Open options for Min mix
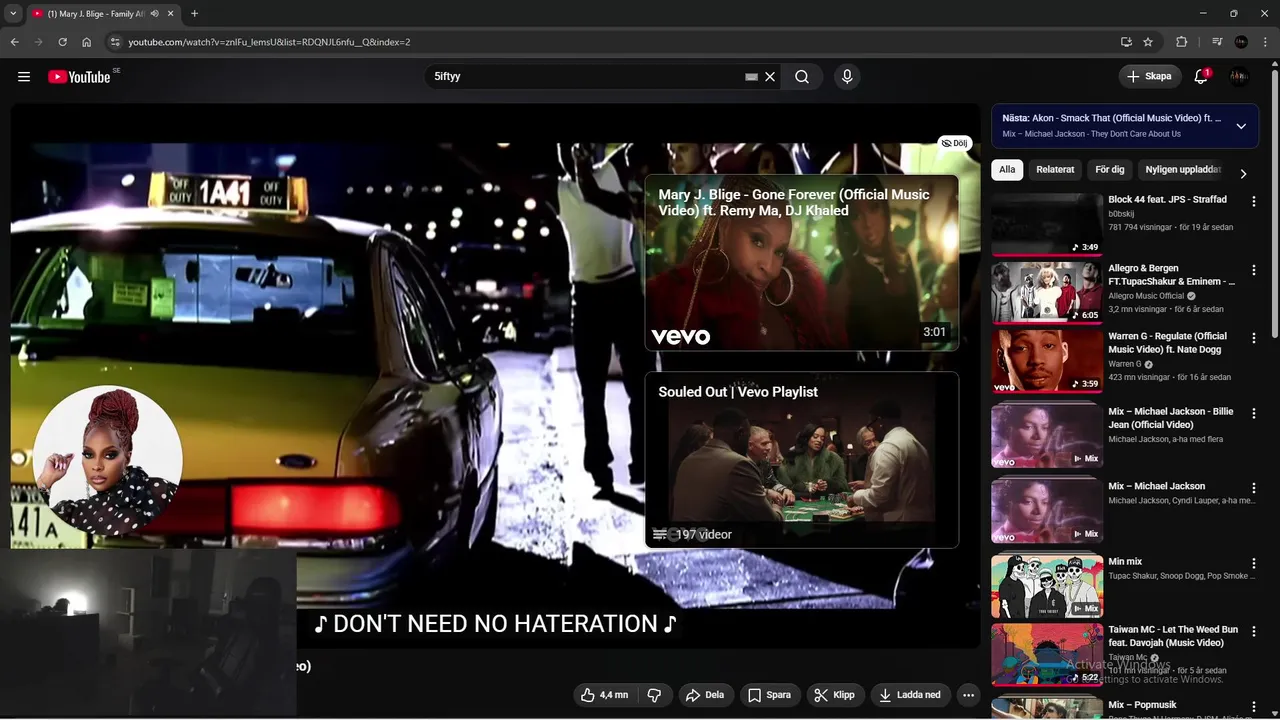1280x720 pixels. pos(1253,563)
